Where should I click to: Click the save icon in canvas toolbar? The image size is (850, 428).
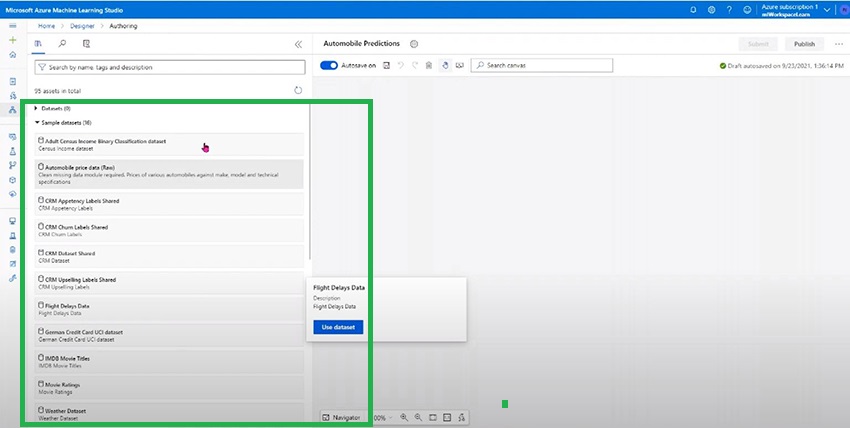pyautogui.click(x=387, y=66)
